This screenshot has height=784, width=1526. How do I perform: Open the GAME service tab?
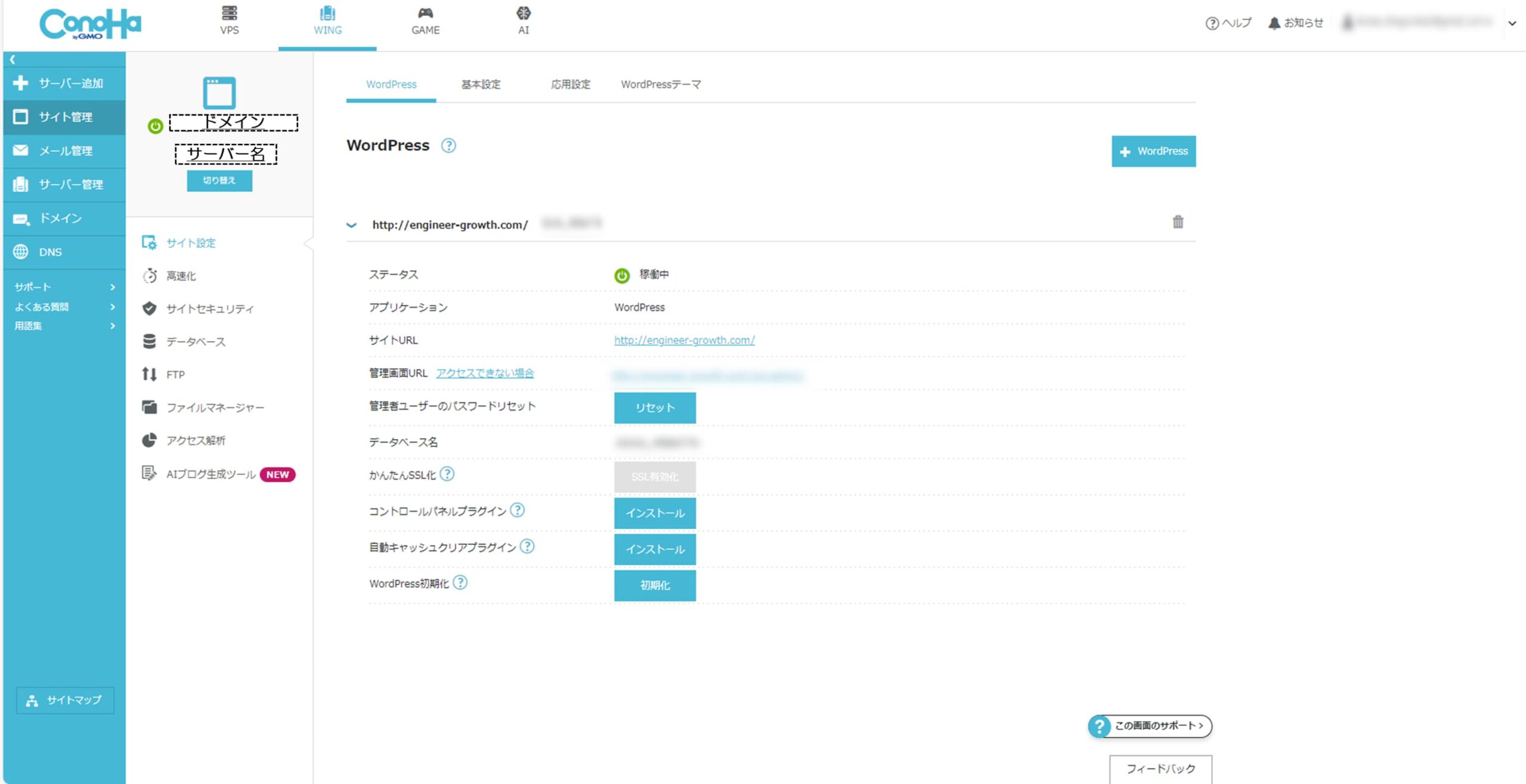click(426, 21)
